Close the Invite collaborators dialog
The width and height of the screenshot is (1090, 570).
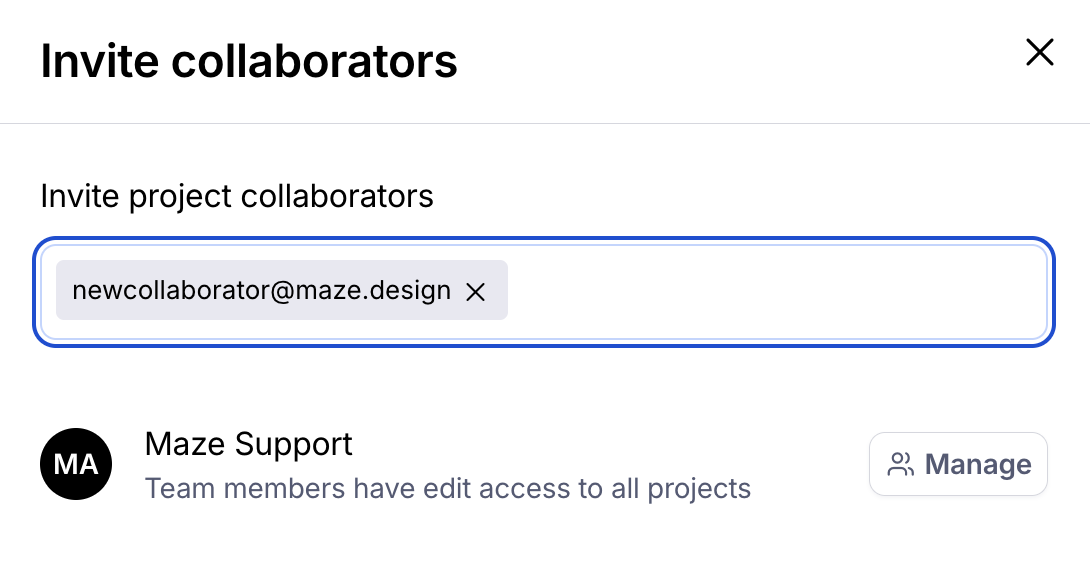click(x=1040, y=53)
